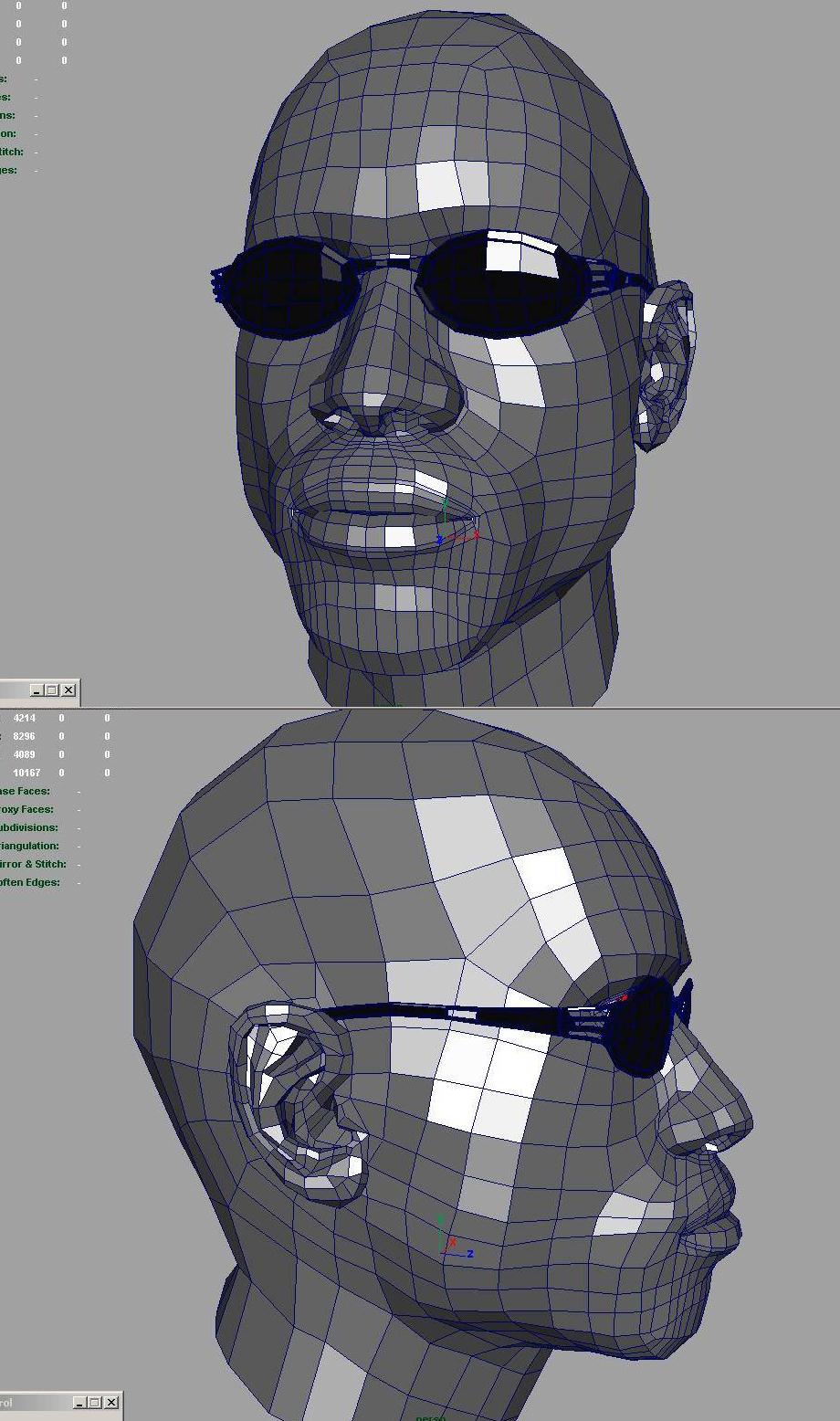This screenshot has height=1421, width=840.
Task: Click the blue Z axis handle near the lips
Action: (439, 541)
